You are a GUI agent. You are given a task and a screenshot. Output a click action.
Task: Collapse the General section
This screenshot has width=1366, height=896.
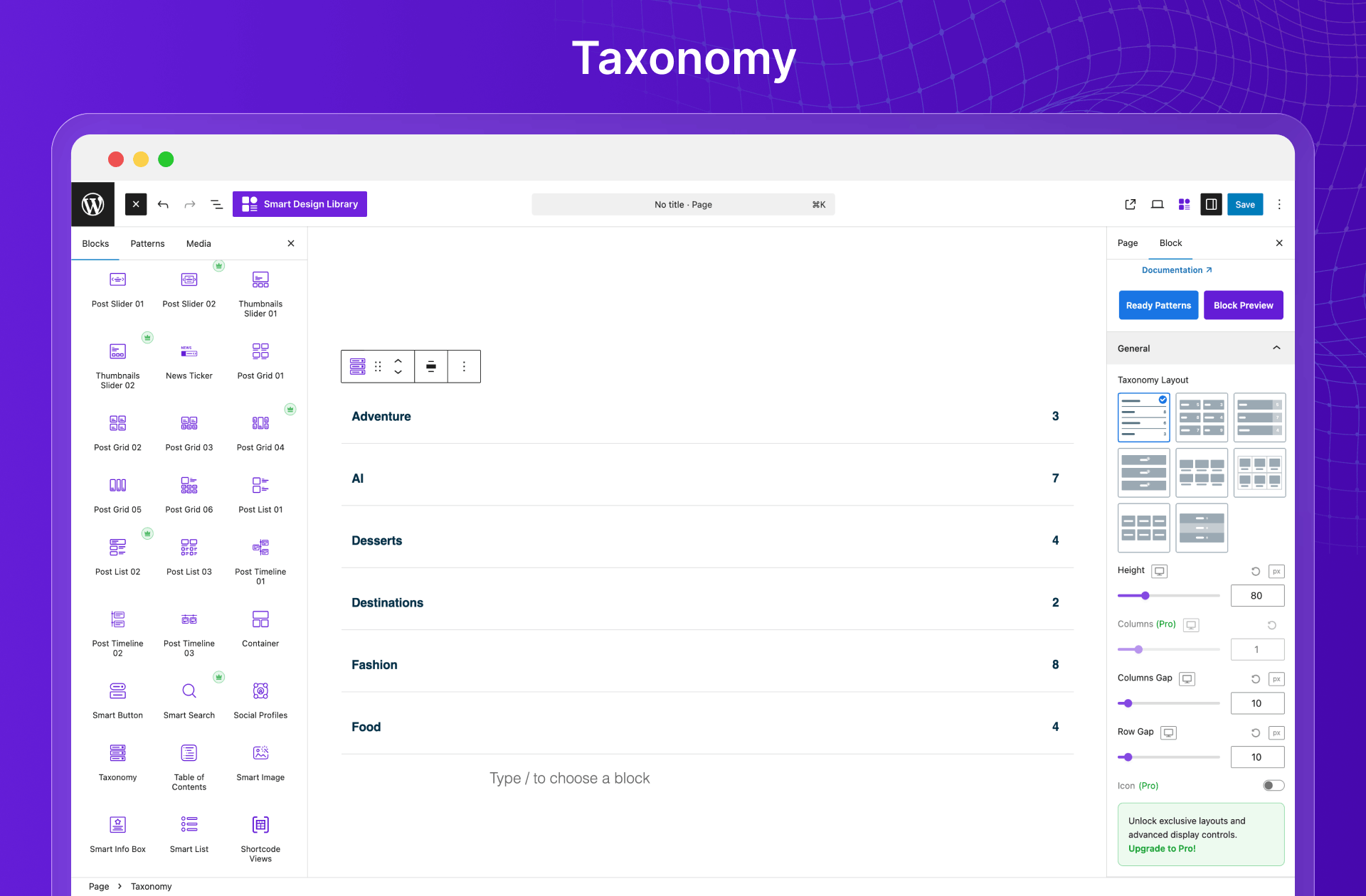click(1276, 348)
